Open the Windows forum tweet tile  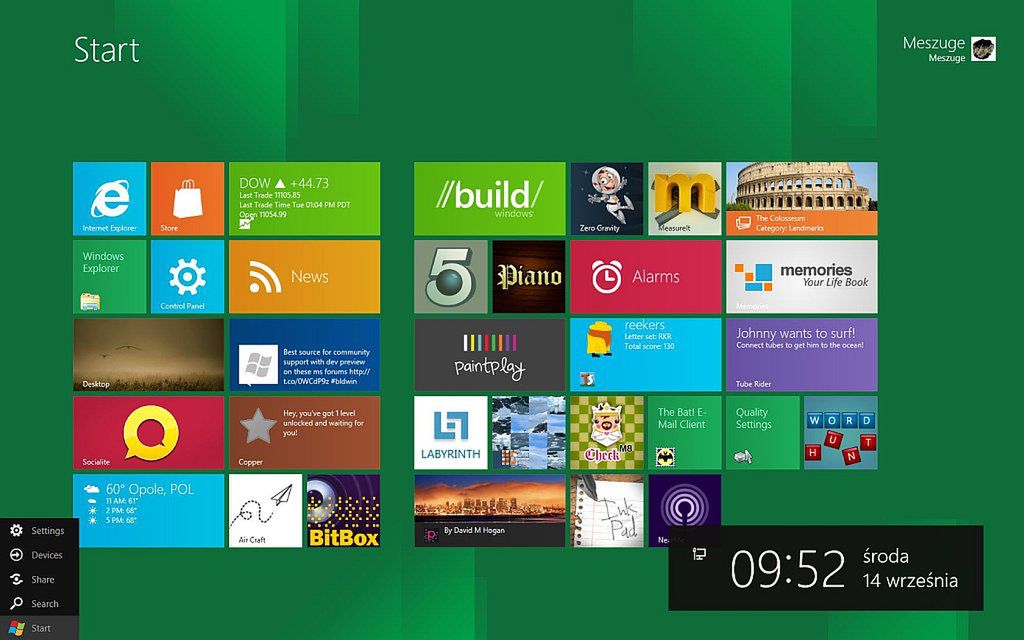(x=304, y=355)
